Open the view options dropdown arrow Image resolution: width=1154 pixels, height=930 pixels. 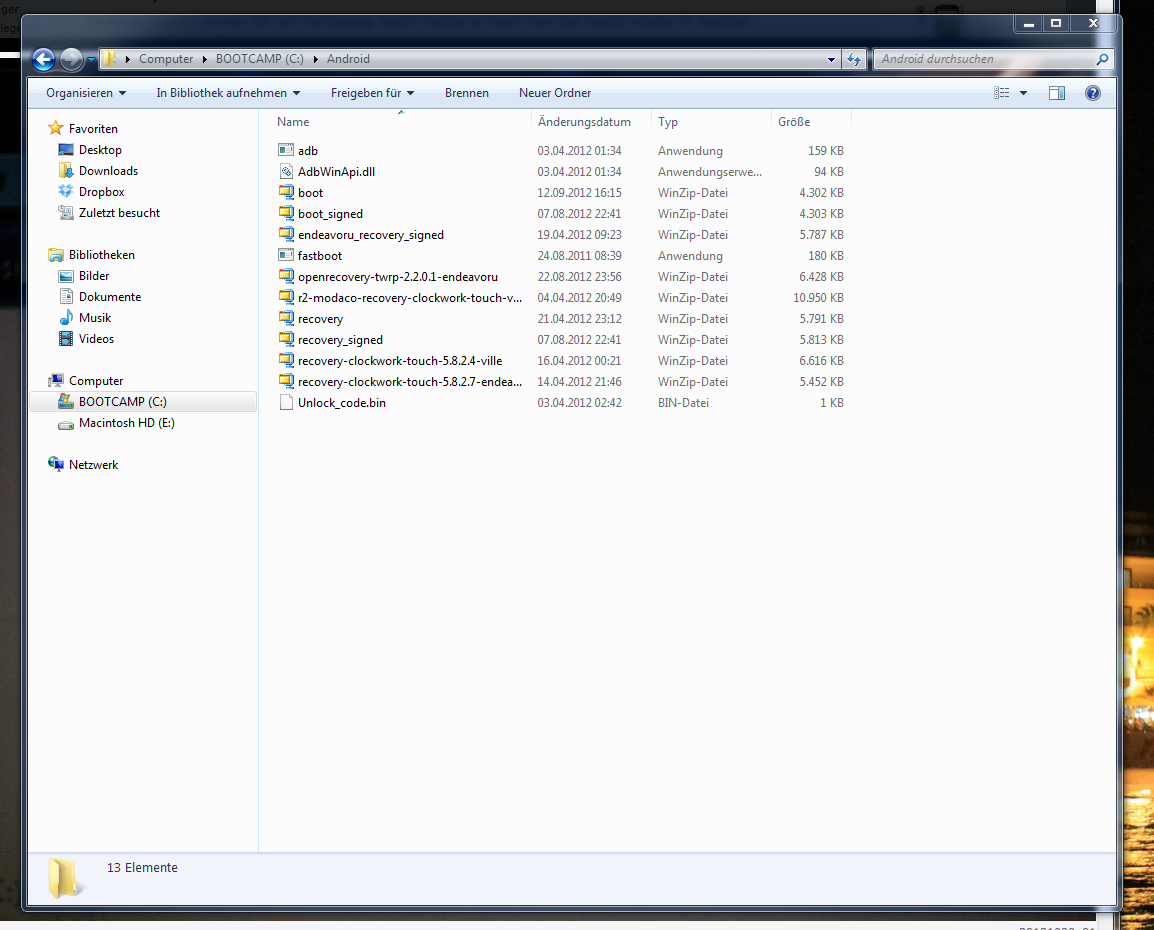(x=1023, y=93)
